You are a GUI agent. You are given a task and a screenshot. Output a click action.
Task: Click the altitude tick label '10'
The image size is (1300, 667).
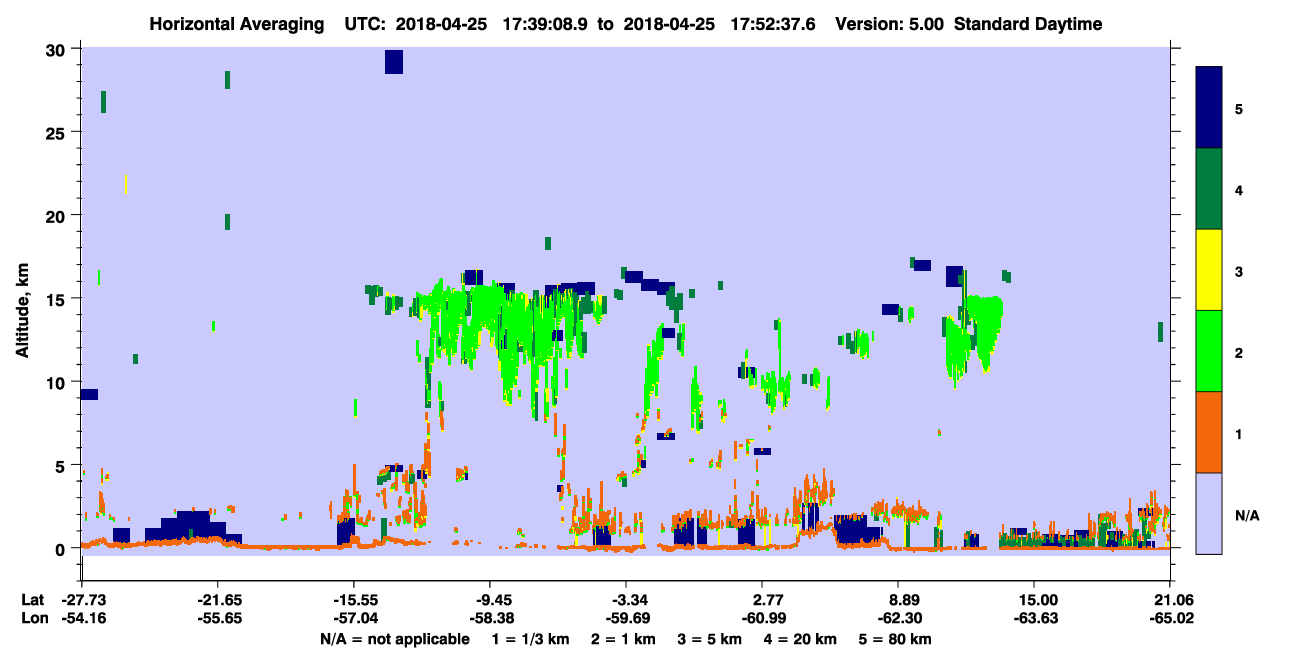click(x=58, y=382)
